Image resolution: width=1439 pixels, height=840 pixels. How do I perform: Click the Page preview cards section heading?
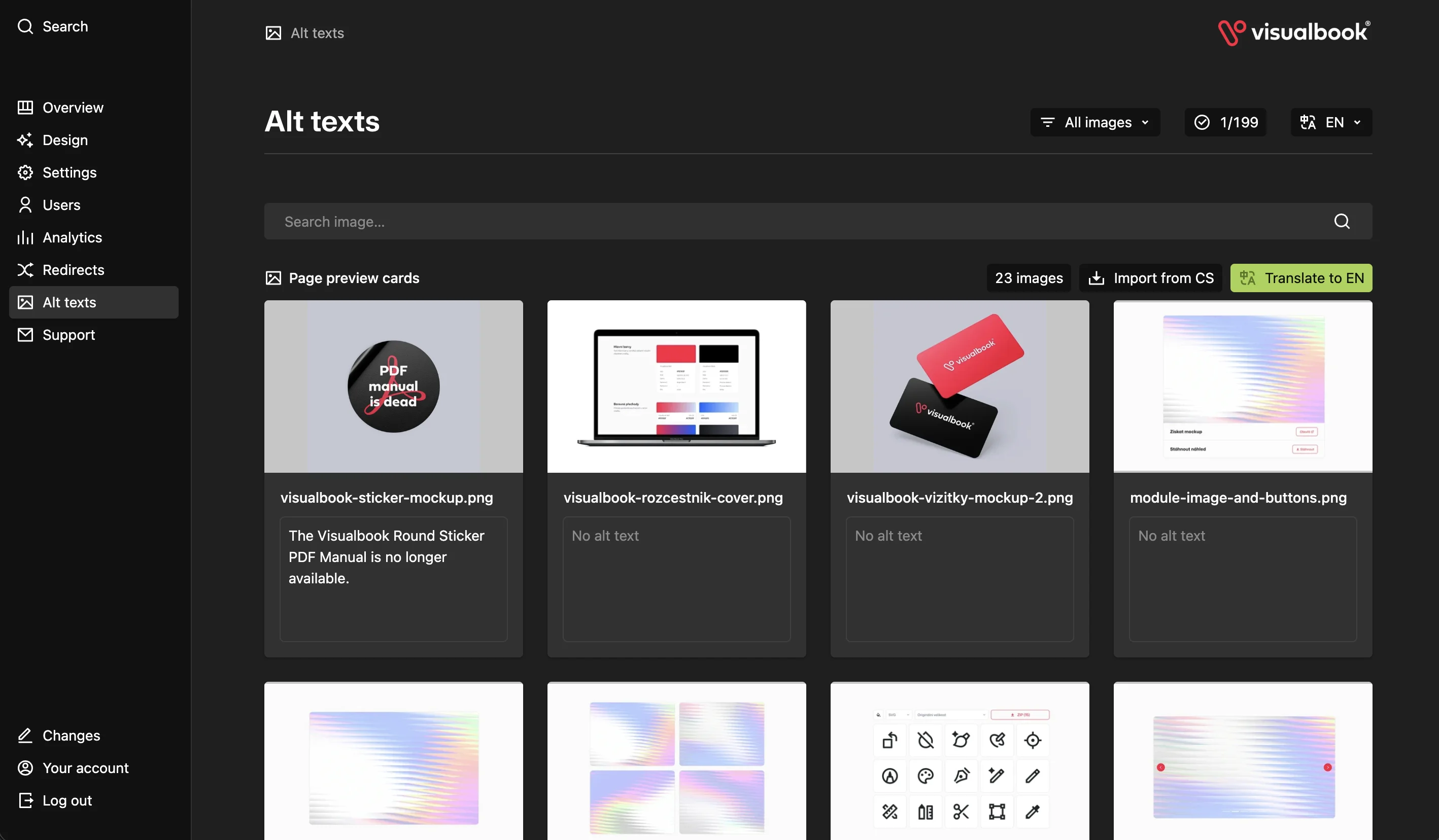[x=354, y=278]
